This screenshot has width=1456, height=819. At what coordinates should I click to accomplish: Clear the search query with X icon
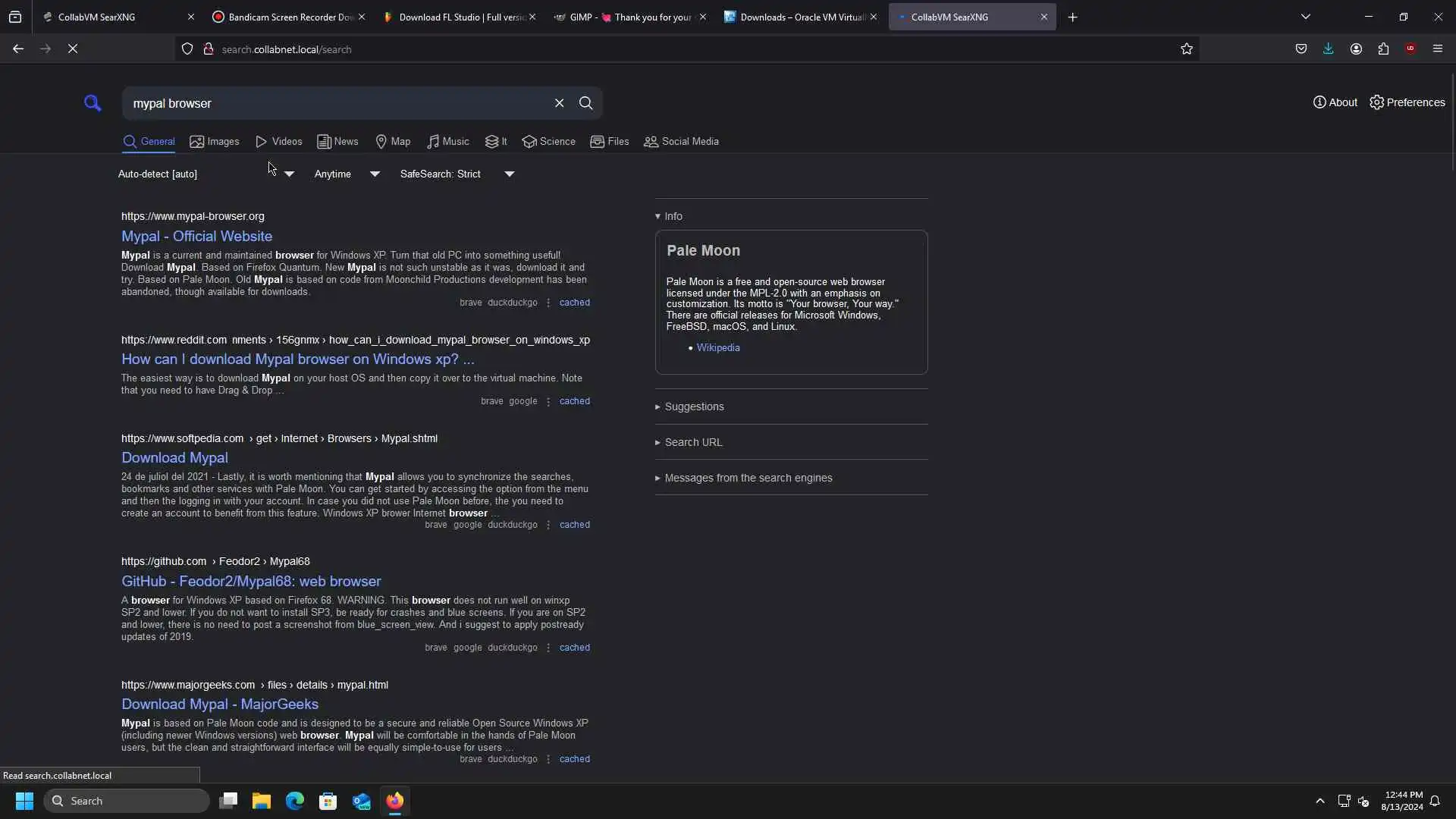[x=559, y=103]
